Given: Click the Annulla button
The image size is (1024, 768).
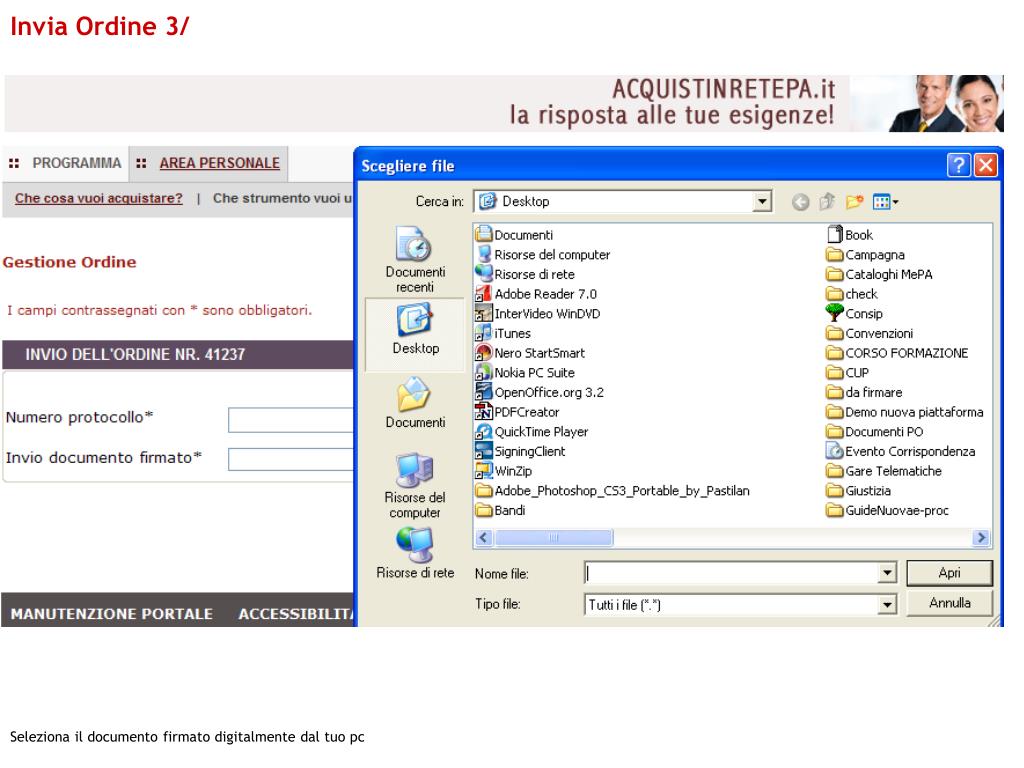Looking at the screenshot, I should point(950,603).
